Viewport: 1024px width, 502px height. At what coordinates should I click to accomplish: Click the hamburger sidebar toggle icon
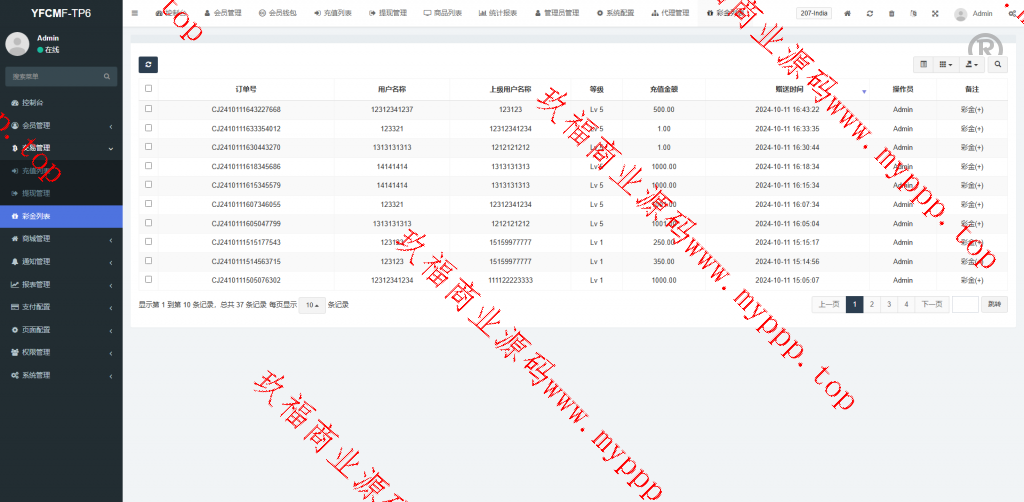click(135, 13)
